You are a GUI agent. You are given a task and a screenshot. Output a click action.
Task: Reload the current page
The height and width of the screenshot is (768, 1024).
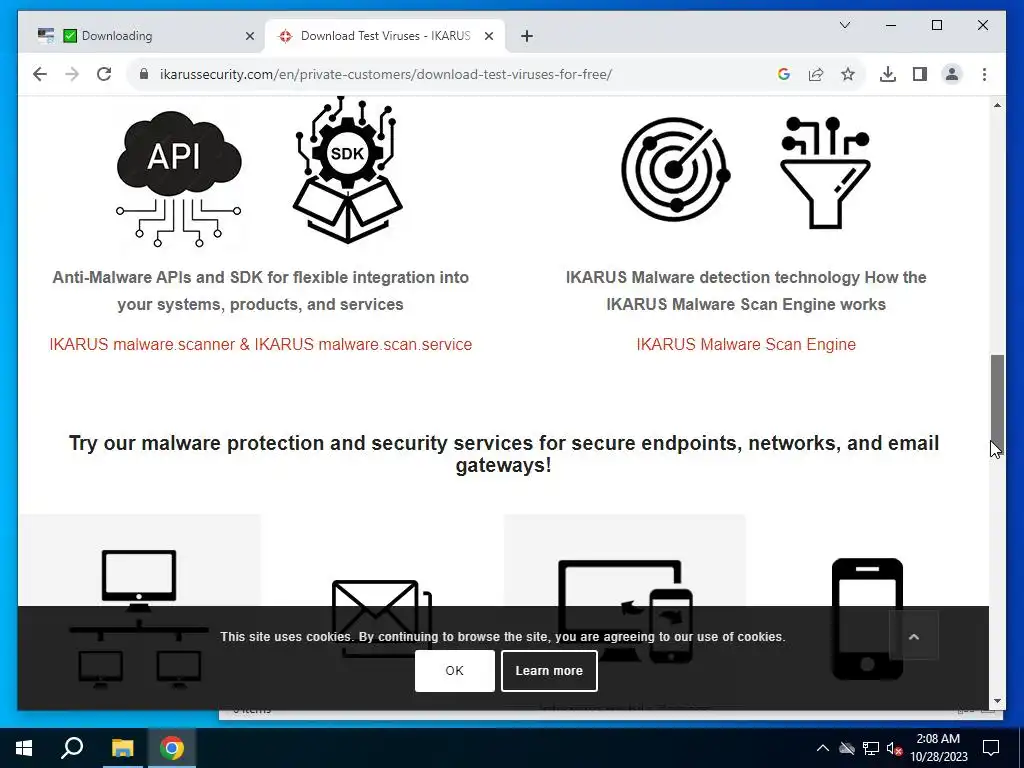pos(104,74)
